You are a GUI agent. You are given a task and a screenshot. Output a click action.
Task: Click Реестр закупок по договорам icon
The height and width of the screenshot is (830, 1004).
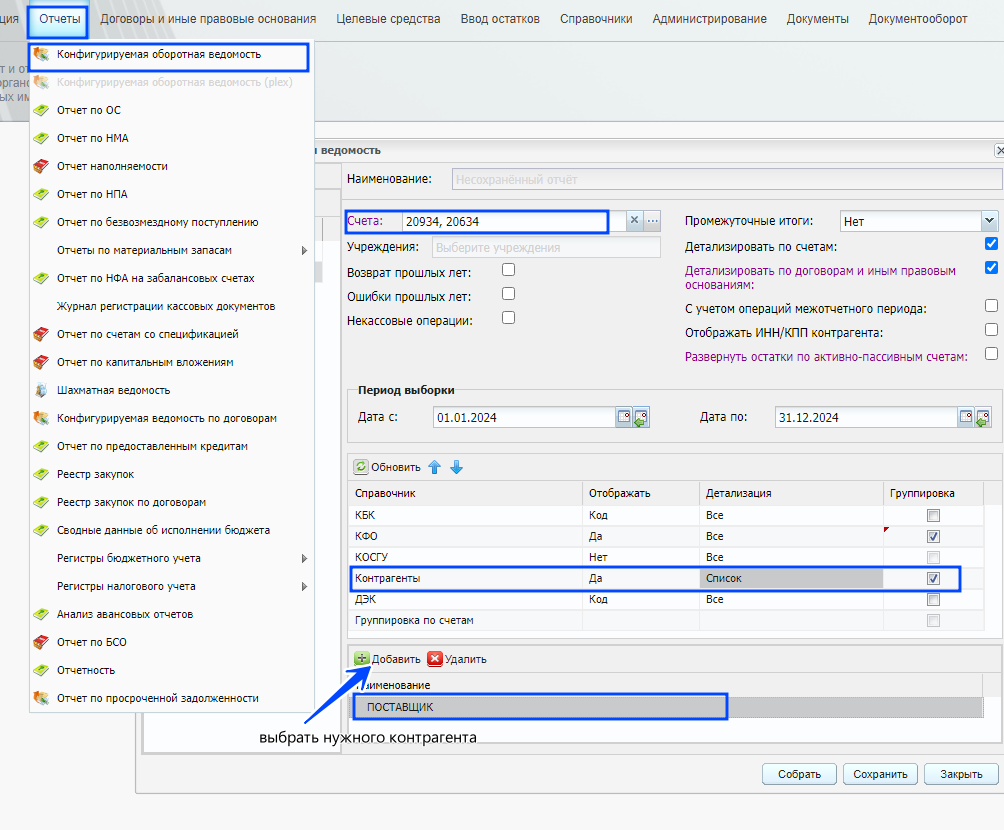[x=41, y=502]
